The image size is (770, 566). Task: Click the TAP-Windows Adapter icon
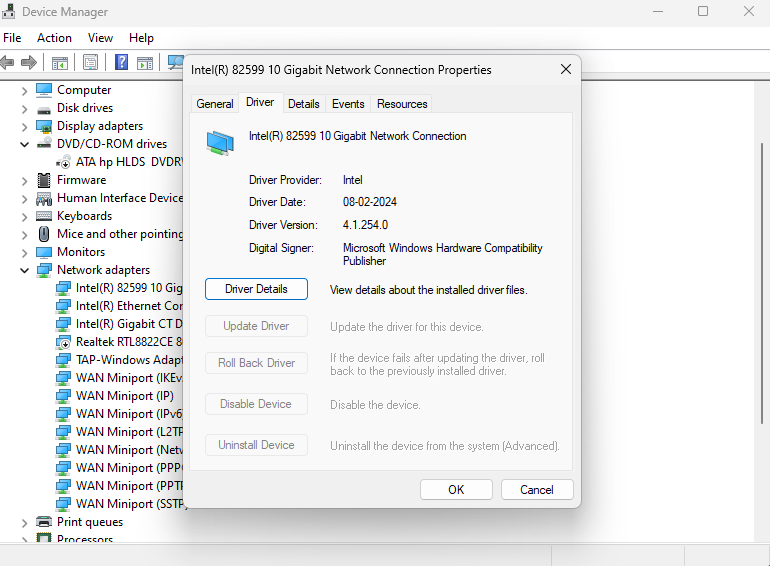(63, 360)
